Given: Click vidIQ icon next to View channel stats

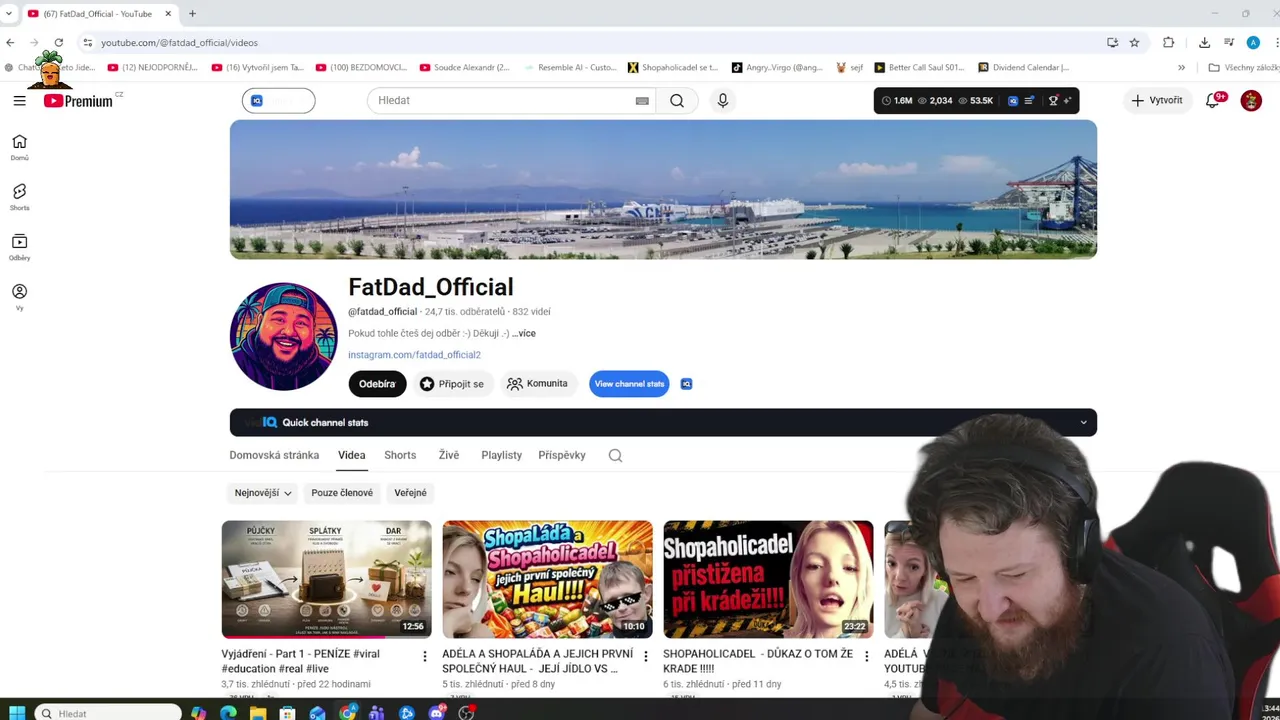Looking at the screenshot, I should (x=686, y=384).
